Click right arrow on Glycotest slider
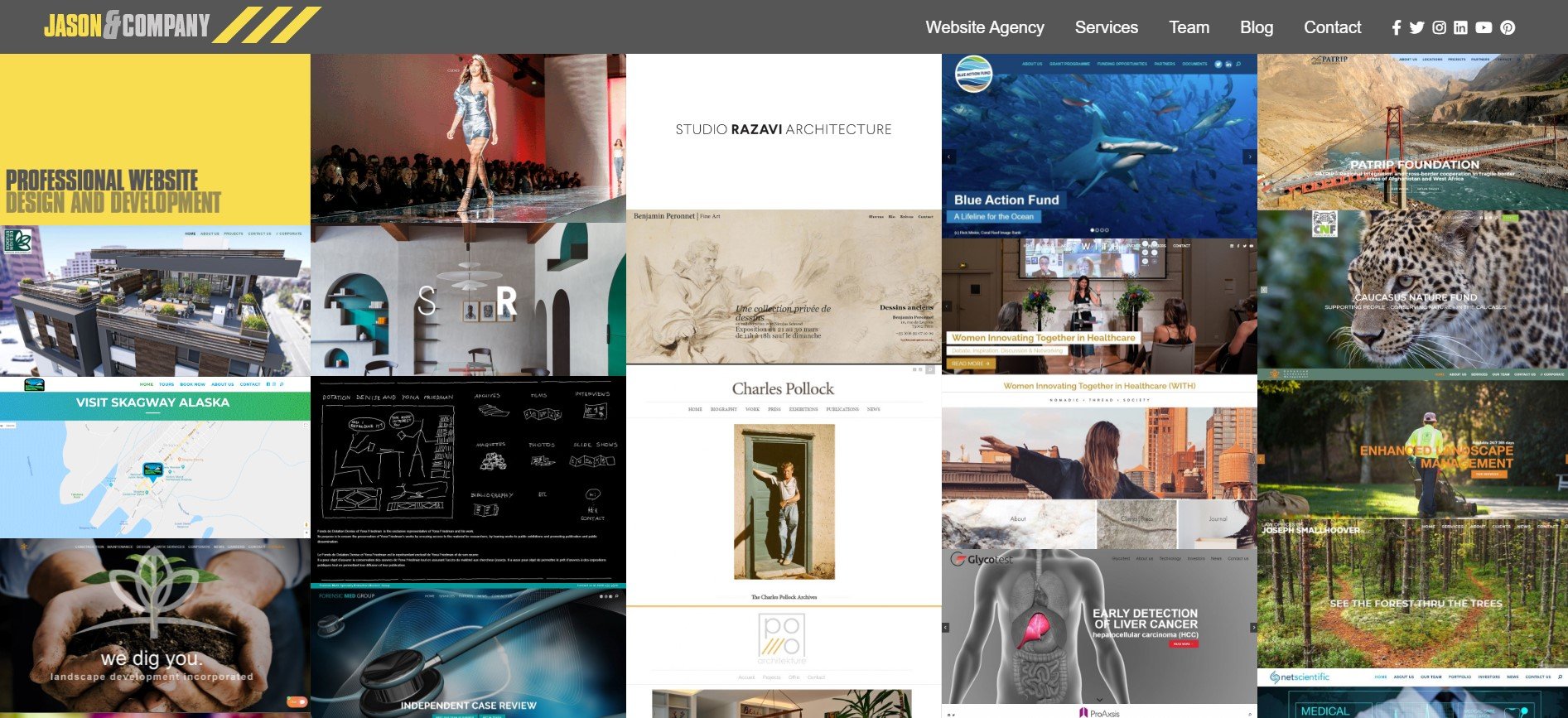 coord(1252,628)
